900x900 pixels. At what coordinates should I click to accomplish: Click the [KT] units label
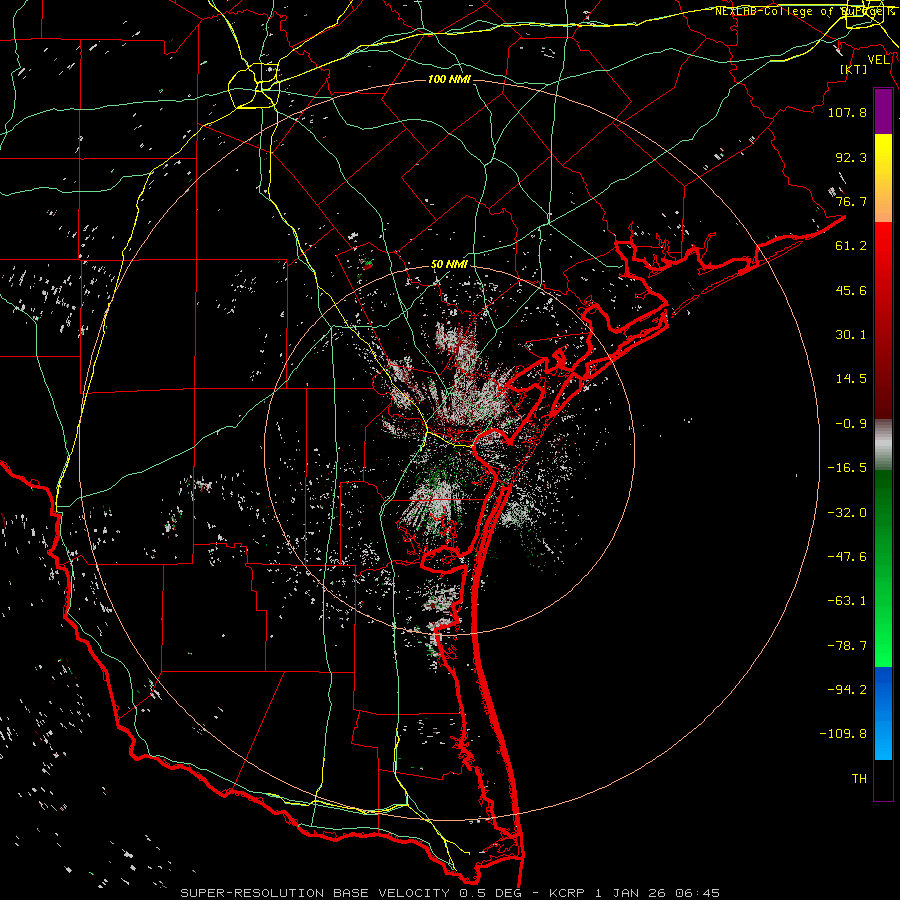[854, 69]
